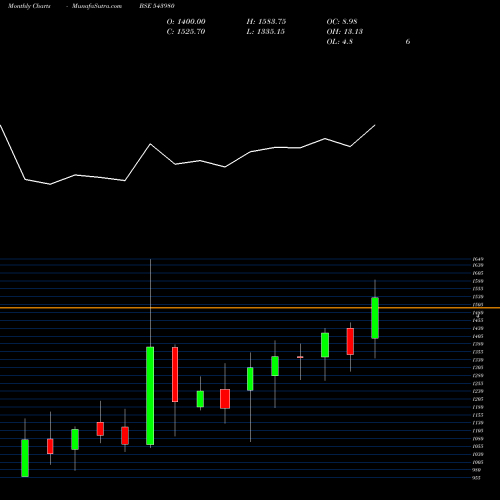Select the 'BSE 543980' symbol label
500x500 pixels.
click(157, 6)
